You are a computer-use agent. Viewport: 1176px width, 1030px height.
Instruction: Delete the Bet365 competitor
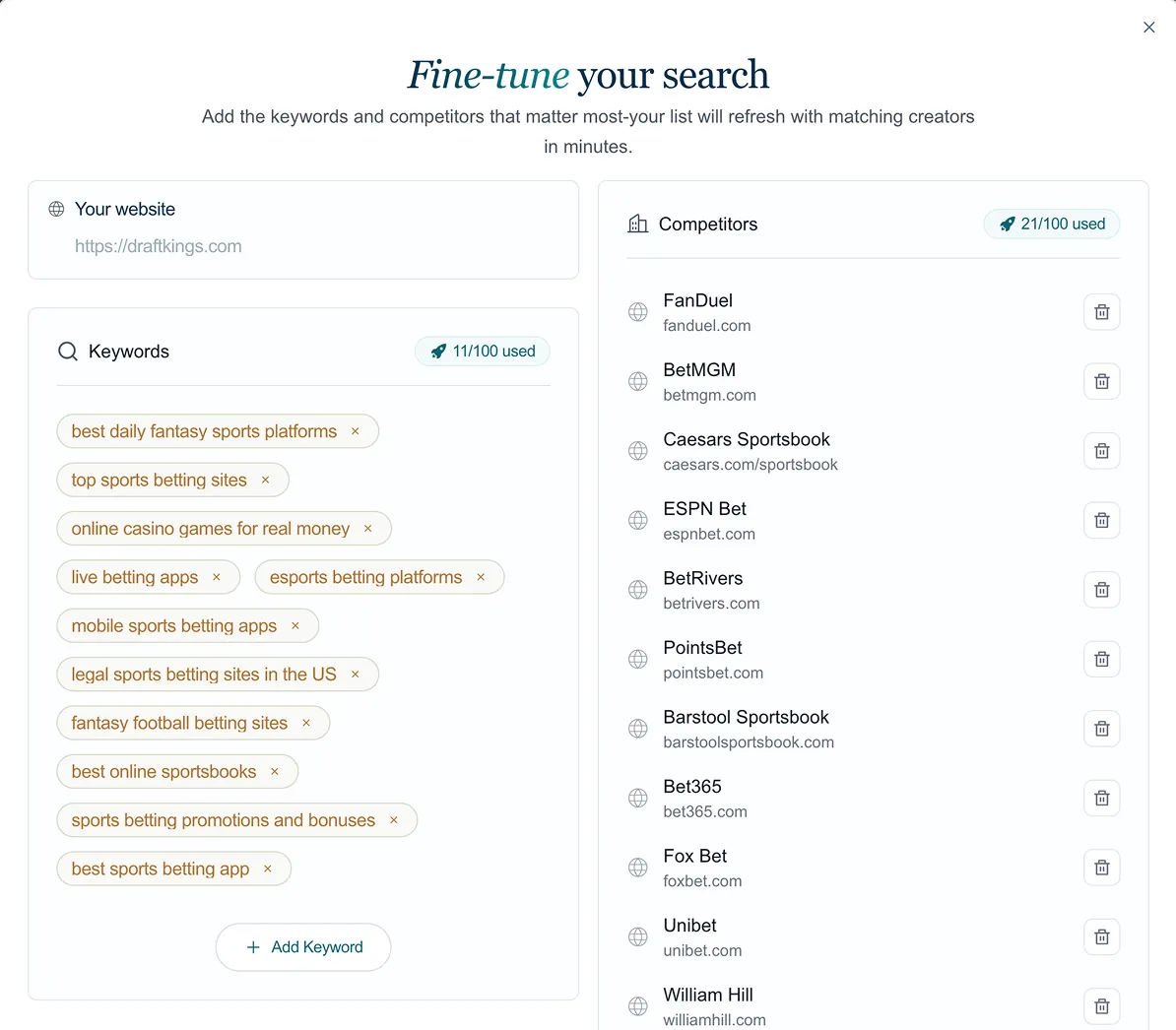point(1101,798)
